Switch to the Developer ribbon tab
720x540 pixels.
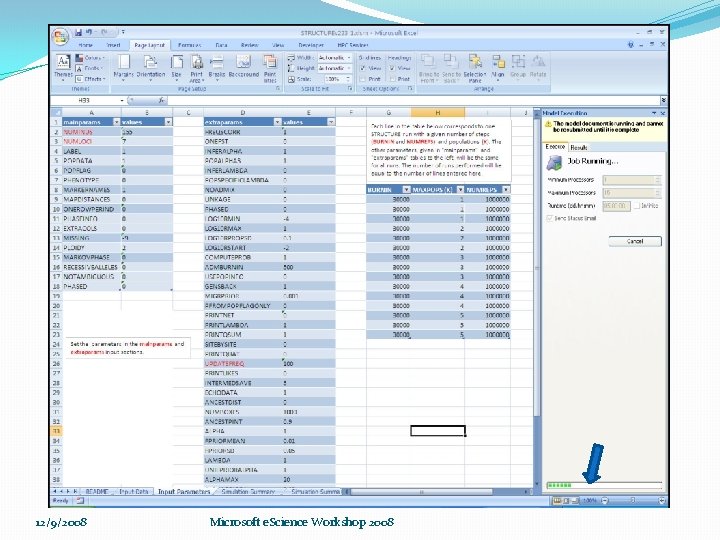(x=311, y=45)
